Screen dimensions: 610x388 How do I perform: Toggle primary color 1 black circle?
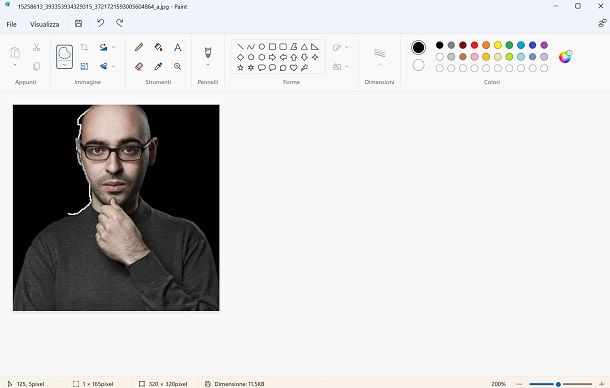418,47
